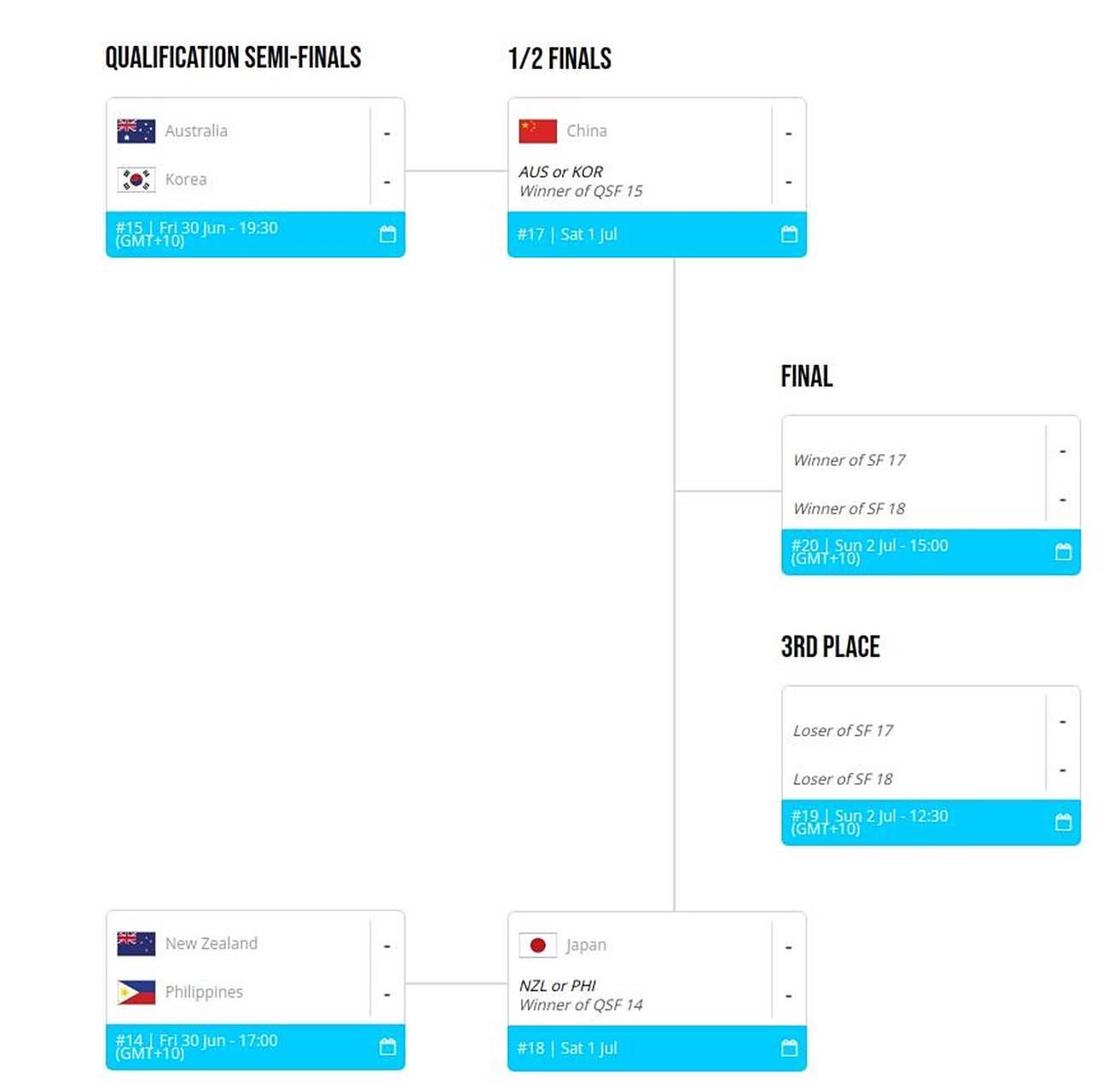The width and height of the screenshot is (1113, 1092).
Task: Click the calendar icon for match #15
Action: click(x=387, y=234)
